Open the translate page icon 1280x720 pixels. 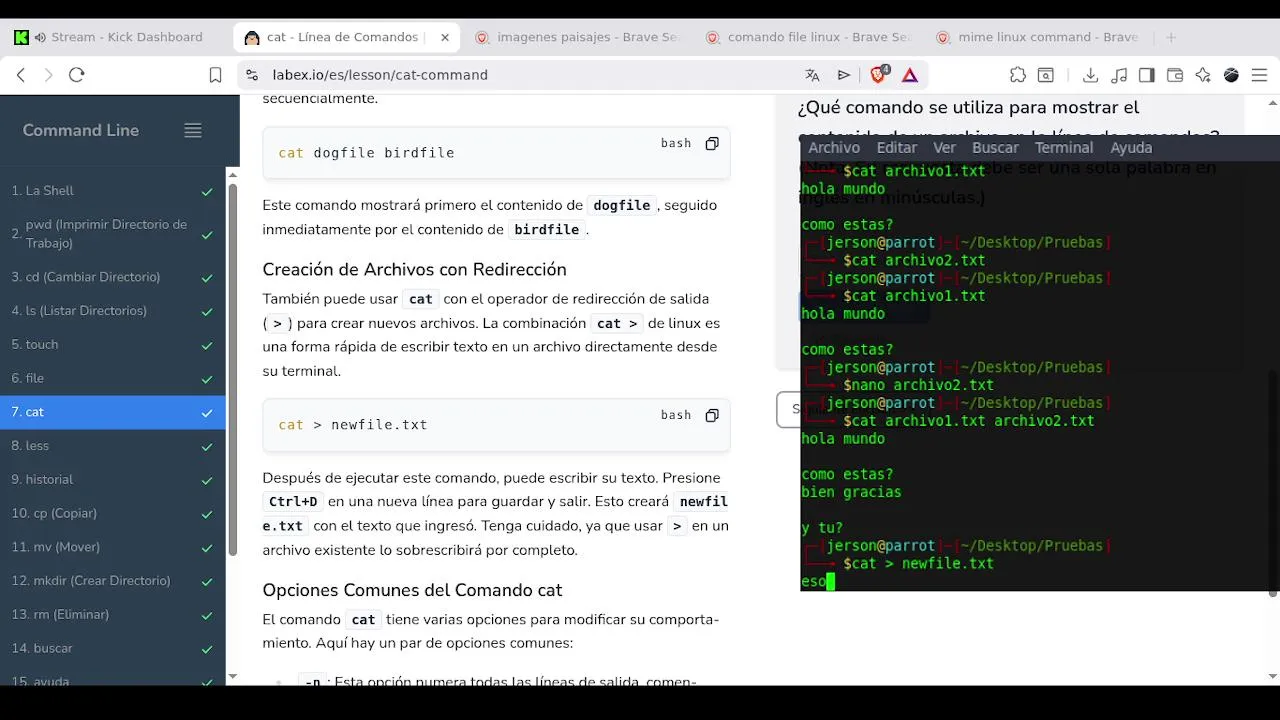coord(812,75)
